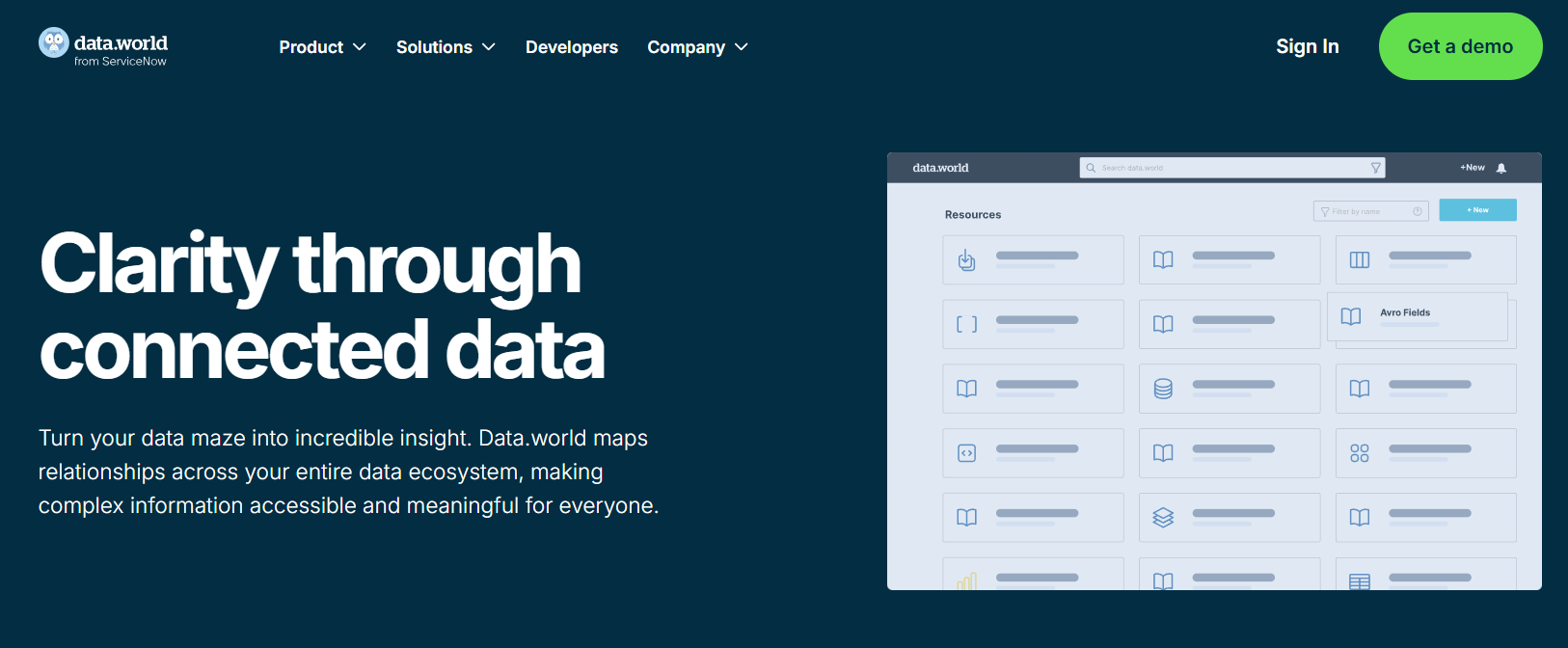Click the 'from ServiceNow' tagline under the logo
The width and height of the screenshot is (1568, 648).
[x=121, y=61]
